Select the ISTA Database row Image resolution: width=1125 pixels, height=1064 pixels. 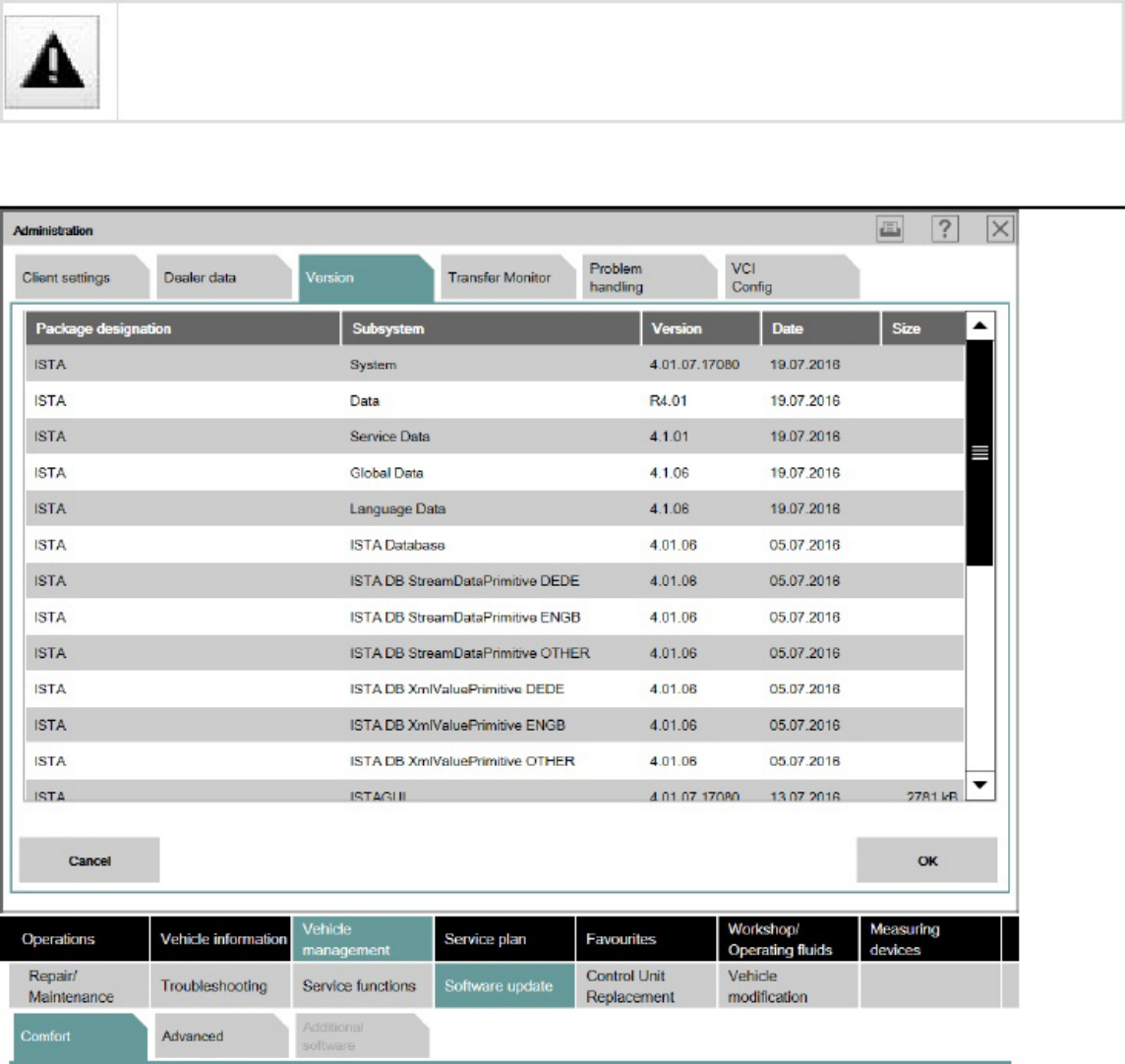(x=495, y=545)
